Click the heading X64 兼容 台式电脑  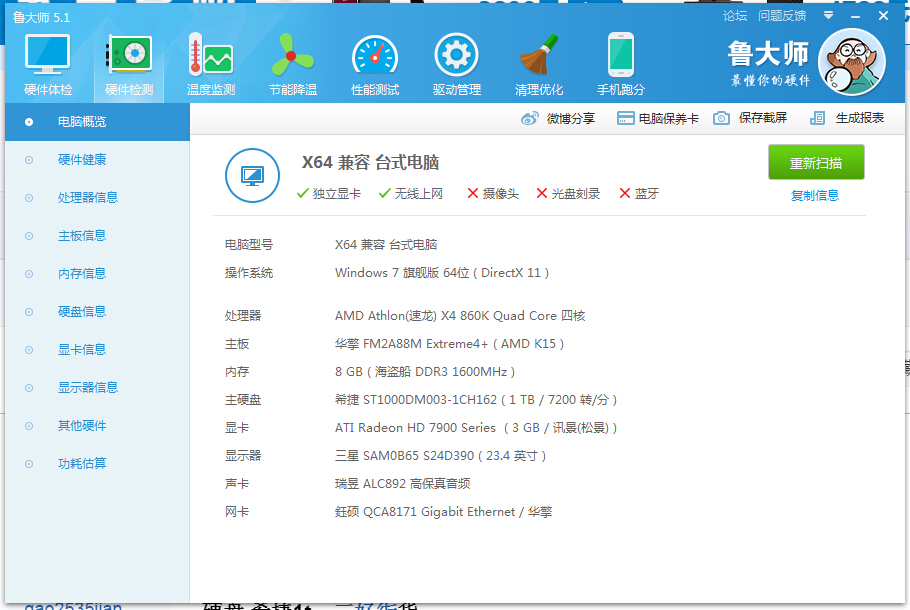(x=370, y=163)
